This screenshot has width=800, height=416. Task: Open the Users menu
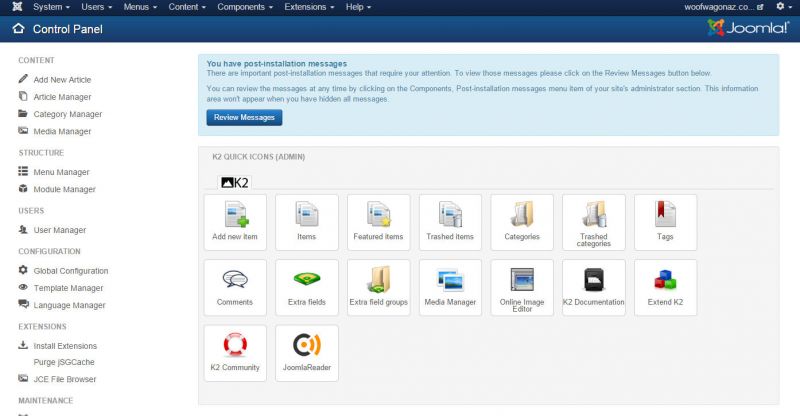[96, 7]
